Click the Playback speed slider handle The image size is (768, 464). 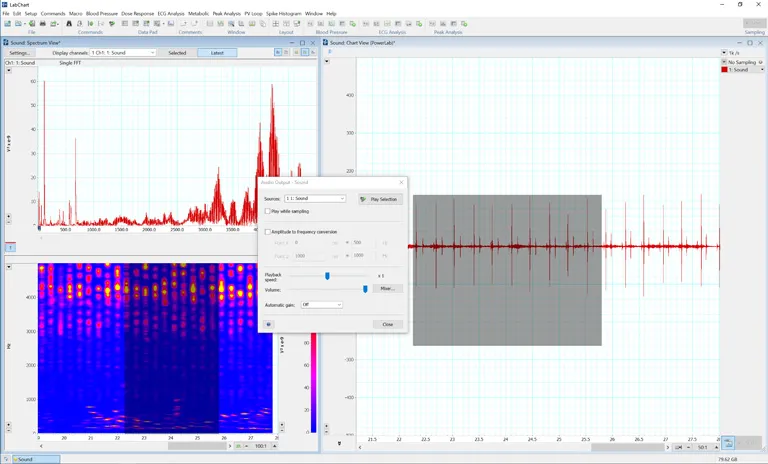point(327,275)
